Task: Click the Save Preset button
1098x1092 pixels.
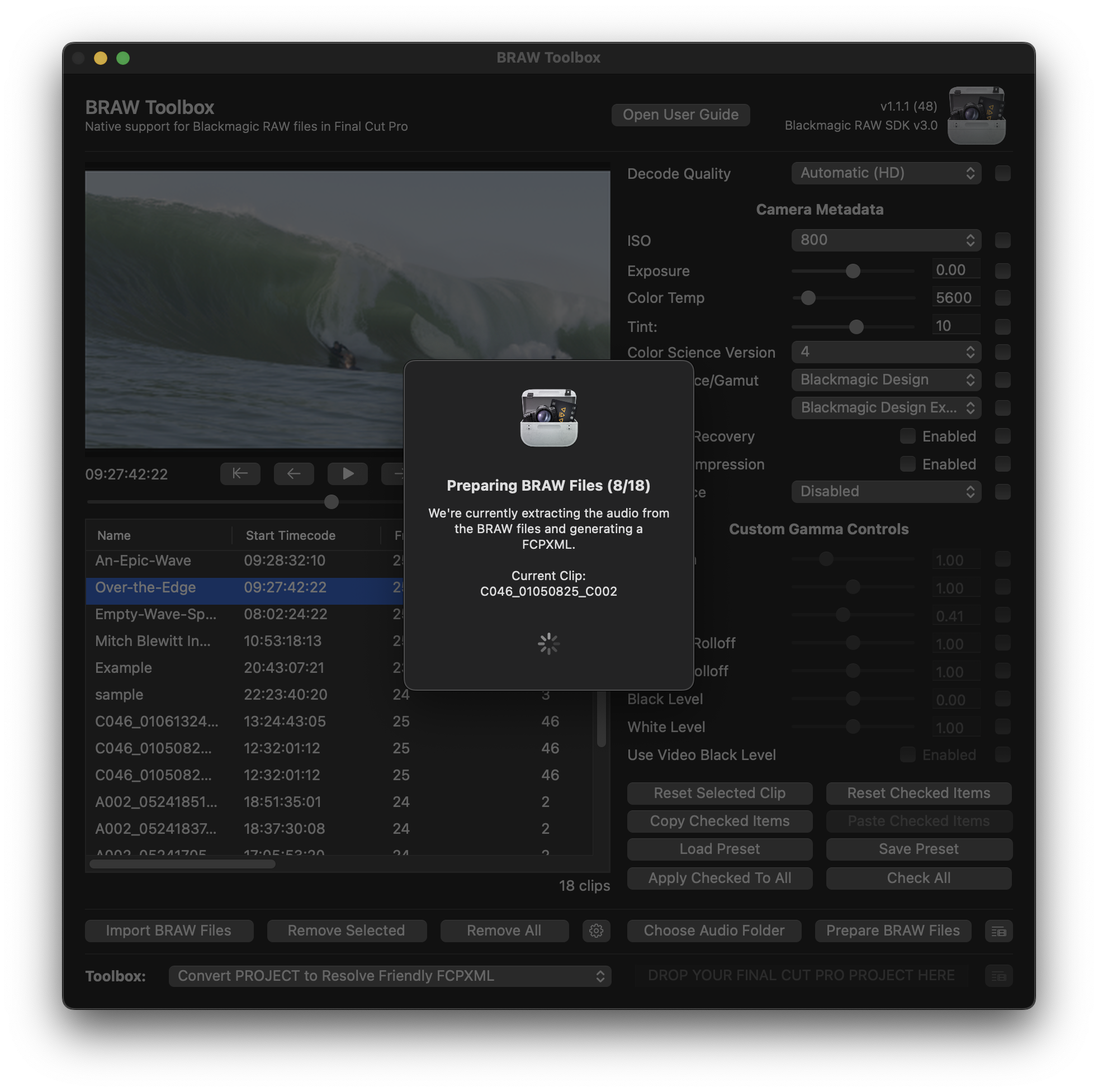Action: pyautogui.click(x=918, y=849)
